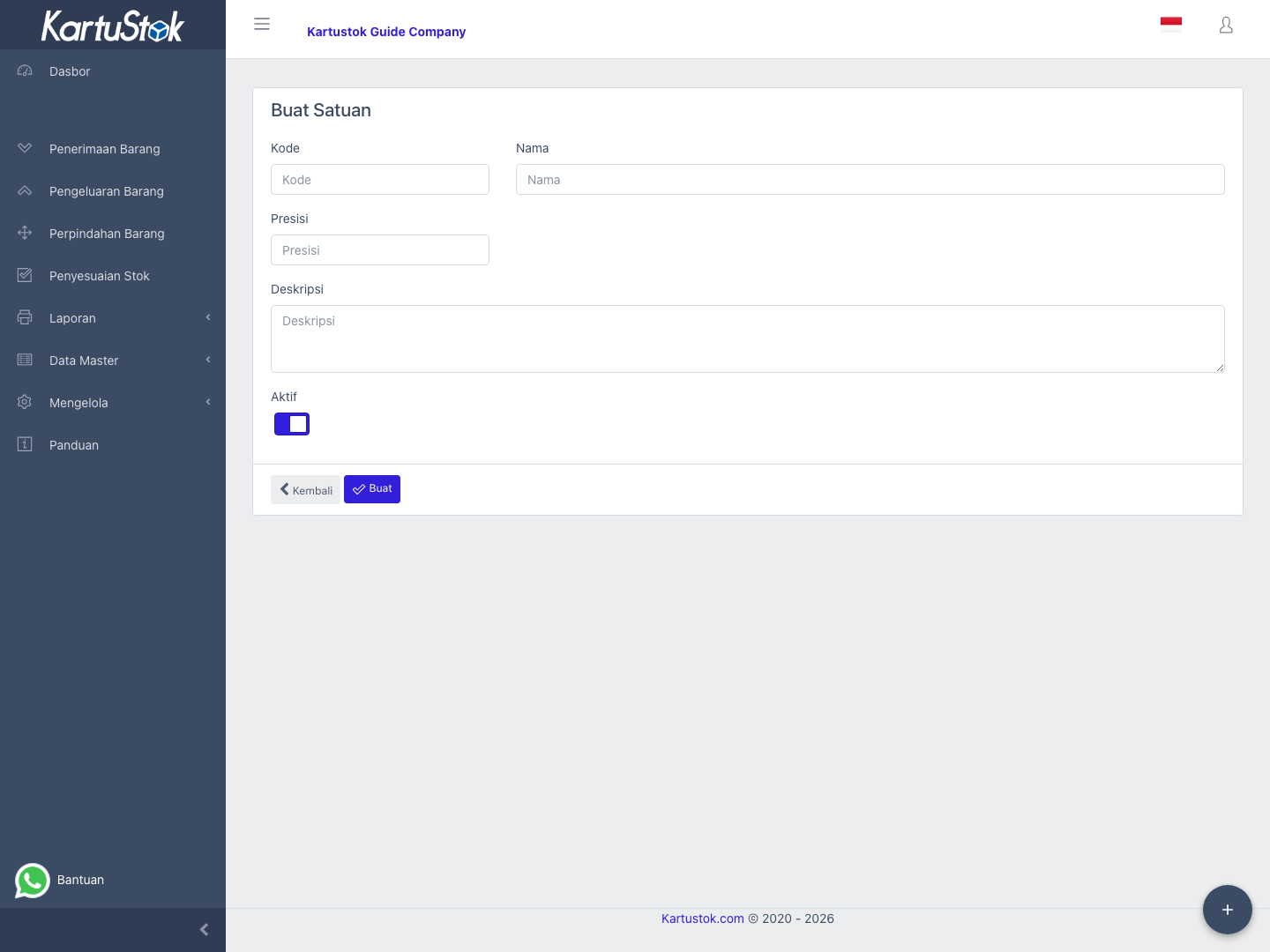Focus the Presisi input field

pos(380,250)
